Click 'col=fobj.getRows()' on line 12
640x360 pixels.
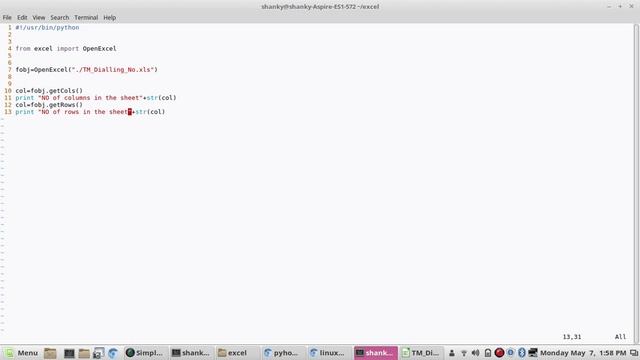(49, 105)
